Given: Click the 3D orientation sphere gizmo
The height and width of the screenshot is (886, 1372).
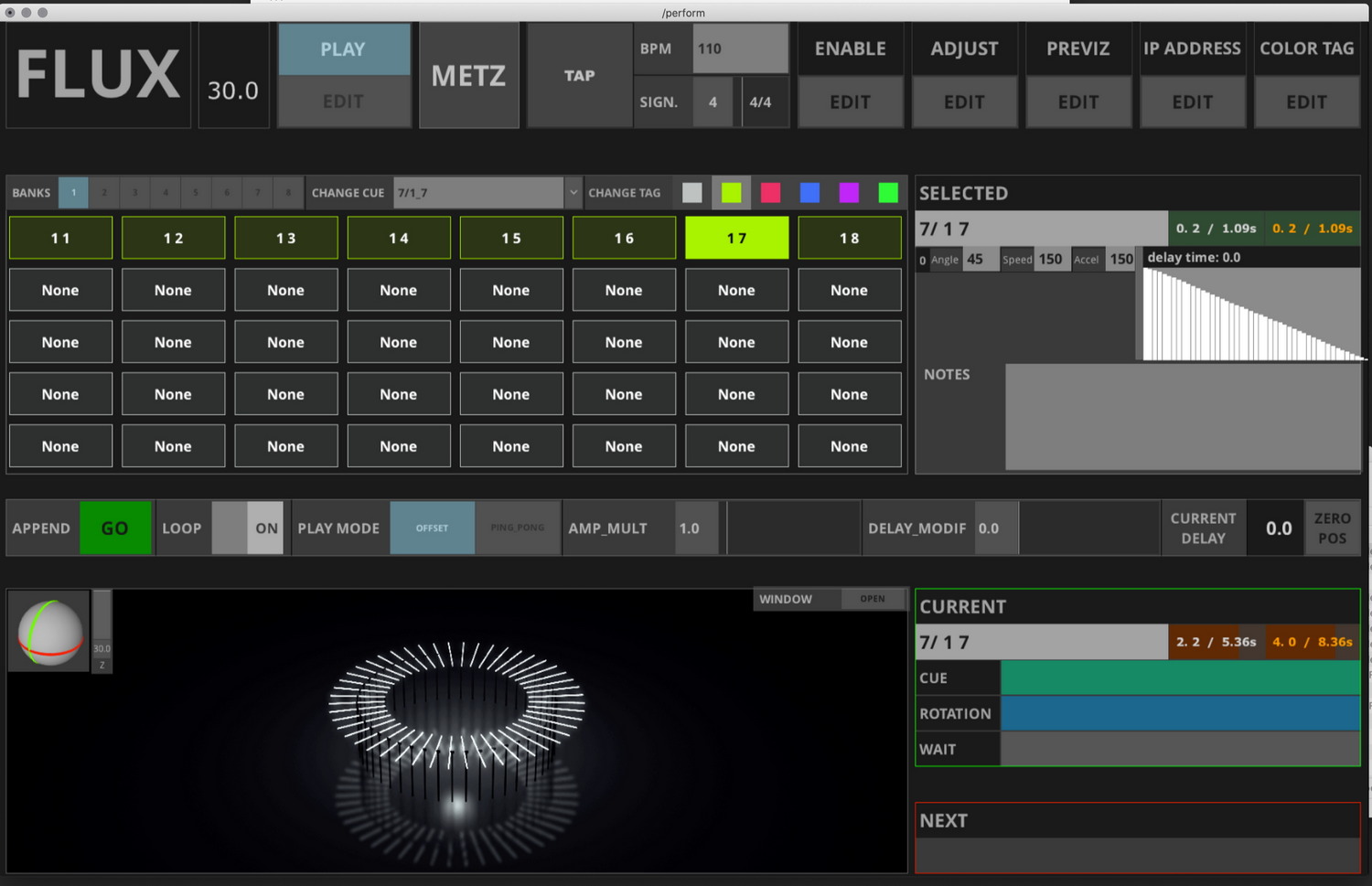Looking at the screenshot, I should [x=50, y=632].
